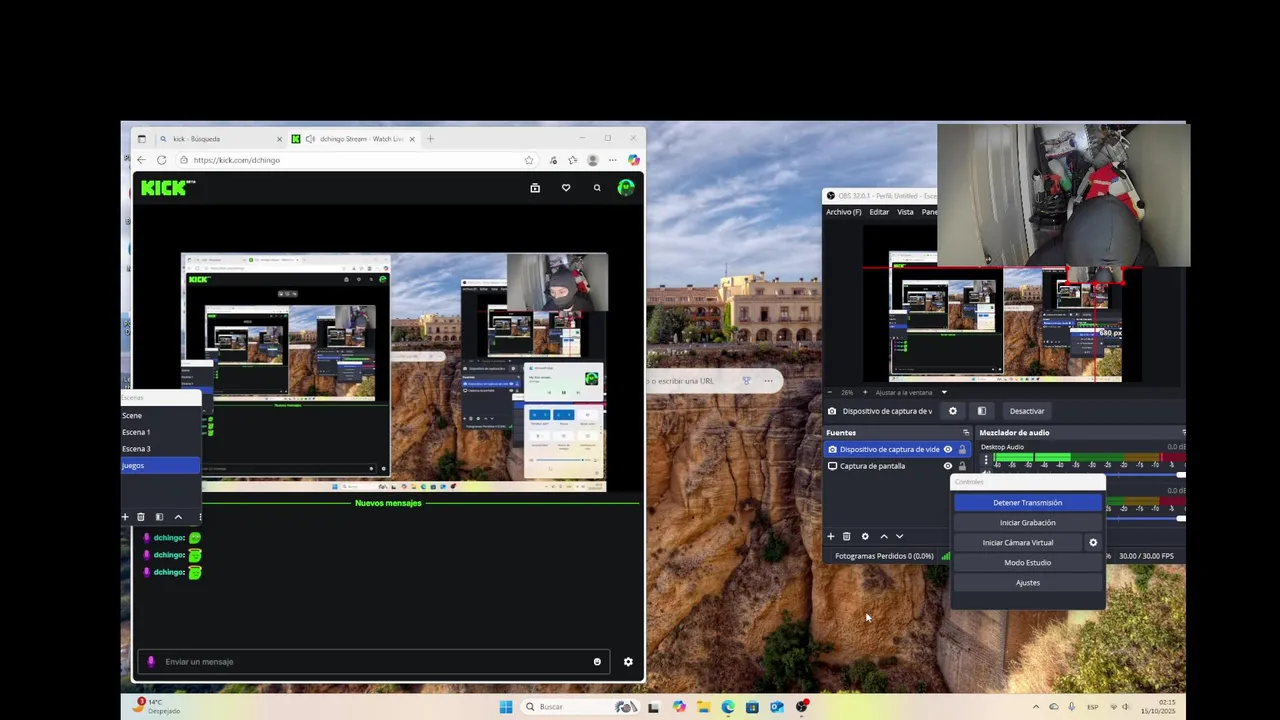
Task: Toggle lock on Dispositivo de captura source
Action: pos(962,450)
